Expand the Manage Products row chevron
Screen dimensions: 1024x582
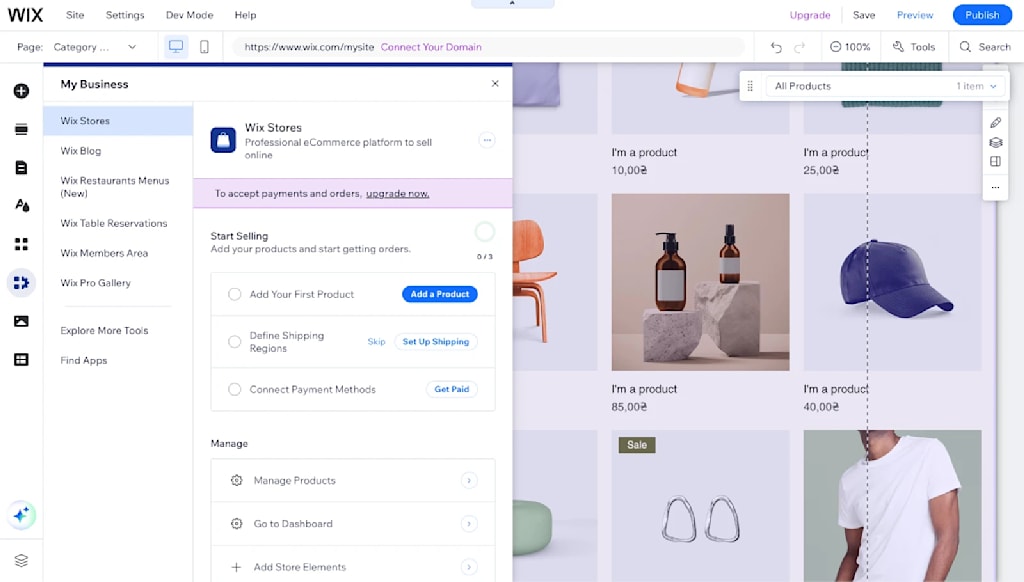pos(469,480)
